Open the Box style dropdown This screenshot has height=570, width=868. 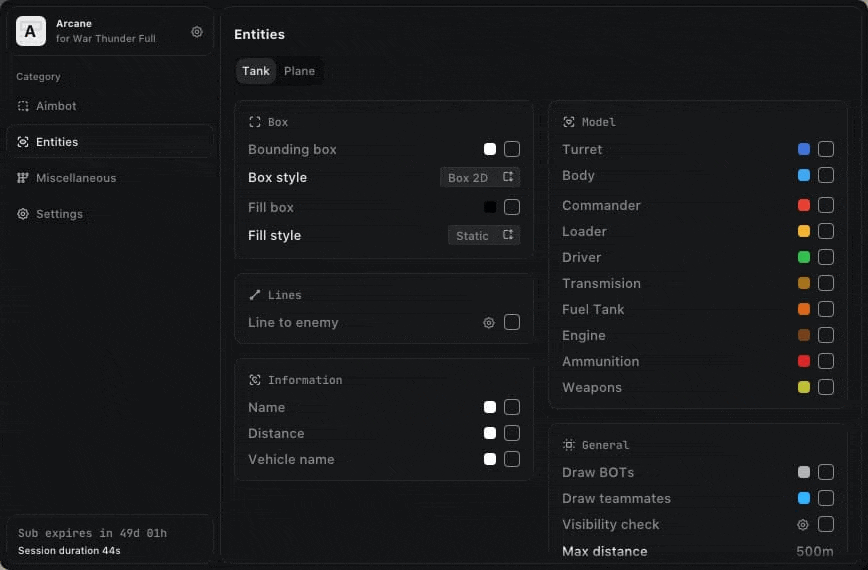[480, 177]
